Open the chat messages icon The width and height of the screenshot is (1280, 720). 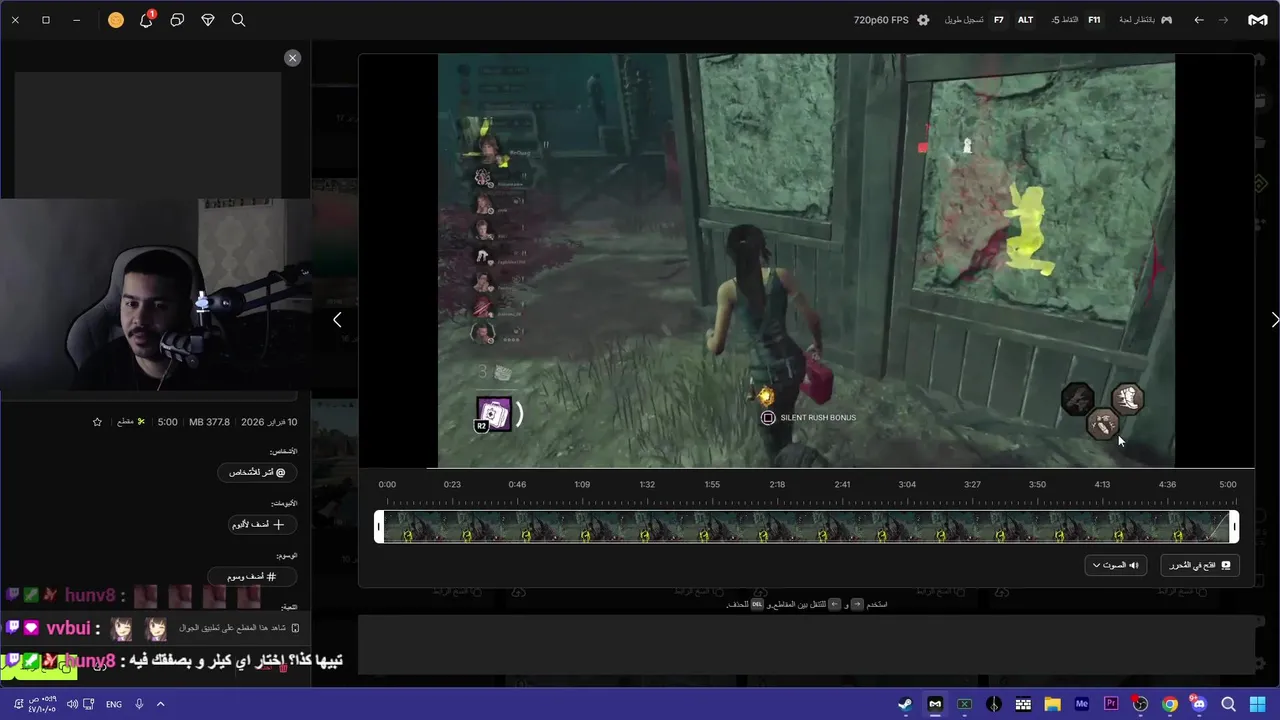click(x=177, y=20)
